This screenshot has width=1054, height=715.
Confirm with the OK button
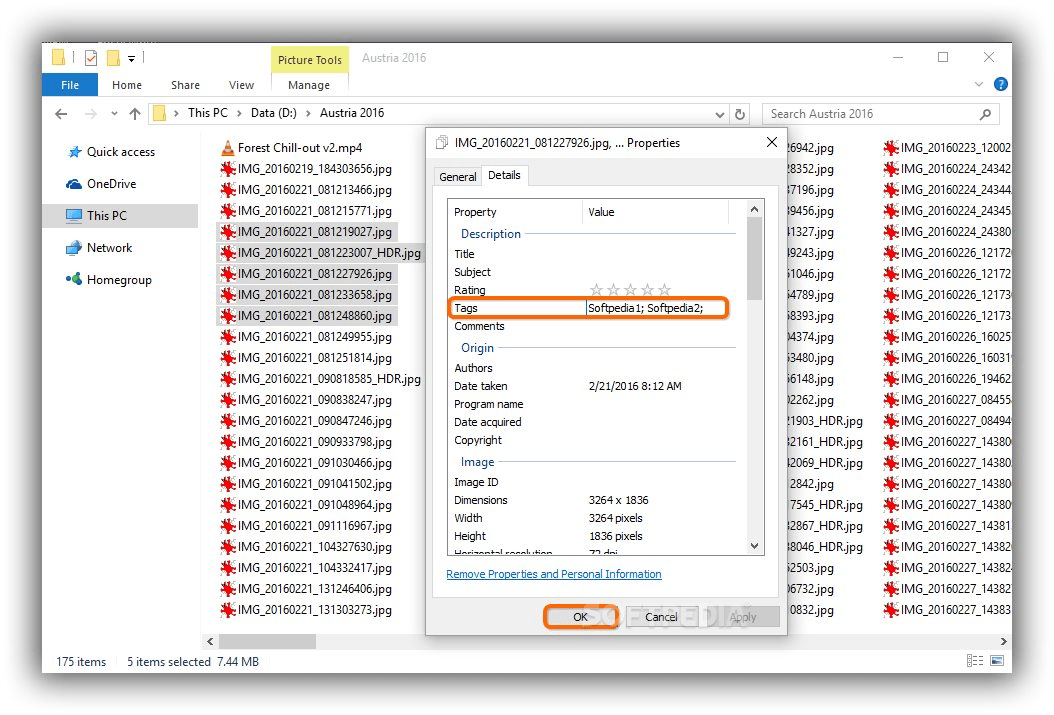(581, 616)
